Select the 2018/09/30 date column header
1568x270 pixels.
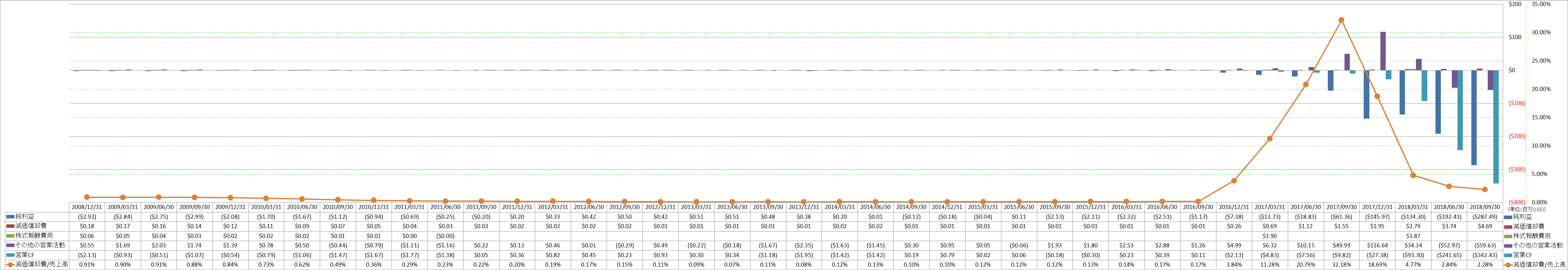tap(1485, 207)
